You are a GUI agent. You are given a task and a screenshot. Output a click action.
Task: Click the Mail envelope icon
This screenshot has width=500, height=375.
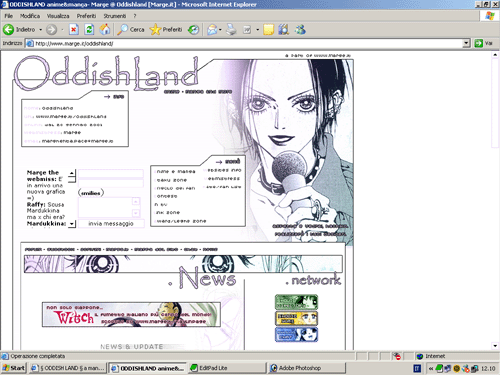(x=212, y=30)
